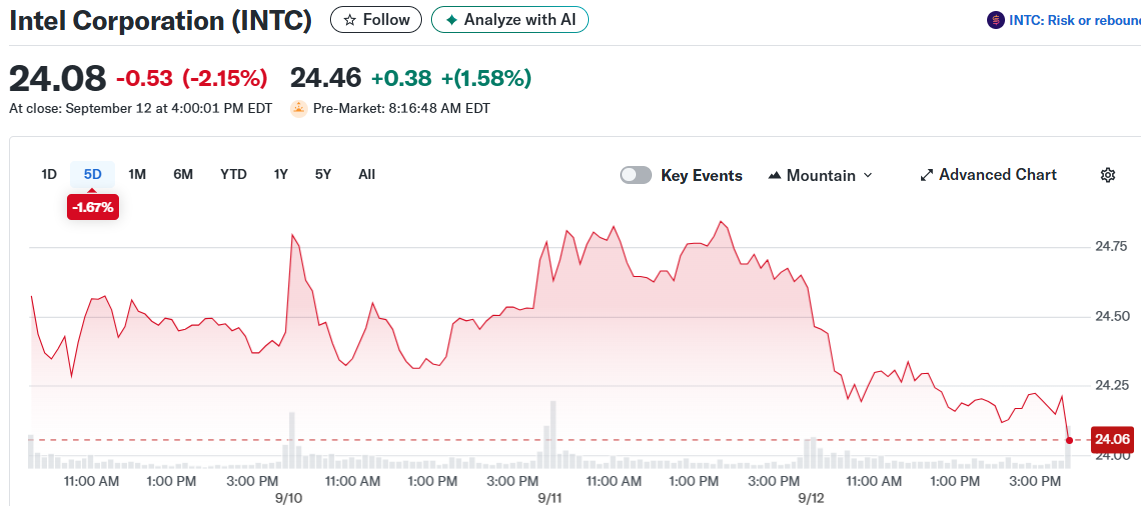The width and height of the screenshot is (1141, 506).
Task: Select the 1M time range
Action: pos(137,175)
